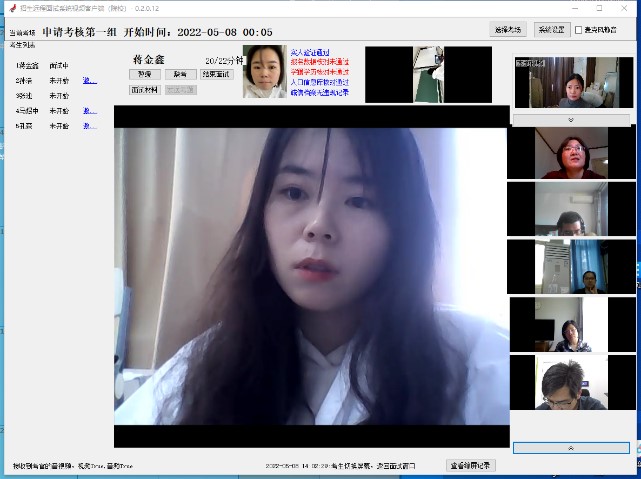Select the bottom examiner video of man looking down
This screenshot has height=479, width=641.
tap(571, 382)
